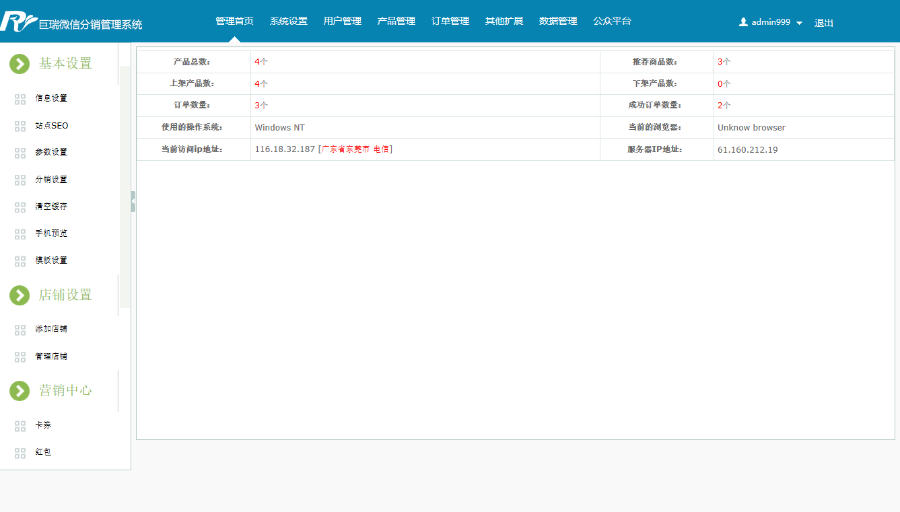Open the 用户管理 nav menu

342,21
